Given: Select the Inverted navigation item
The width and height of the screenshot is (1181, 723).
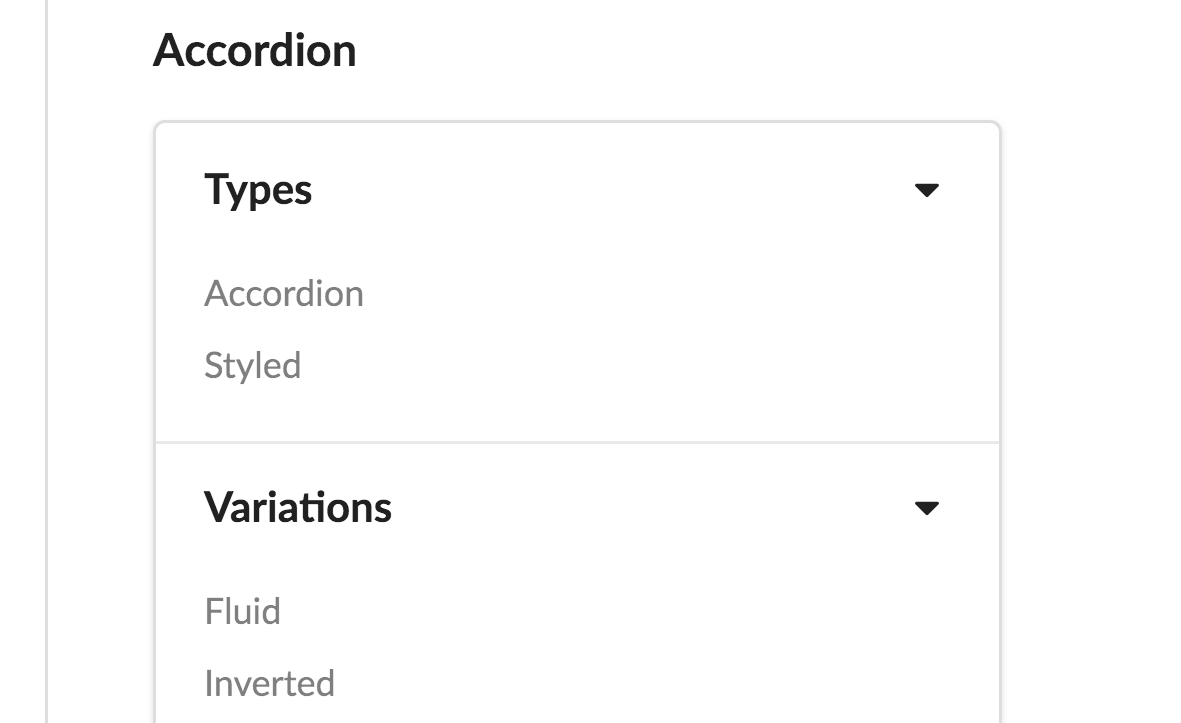Looking at the screenshot, I should pyautogui.click(x=269, y=683).
